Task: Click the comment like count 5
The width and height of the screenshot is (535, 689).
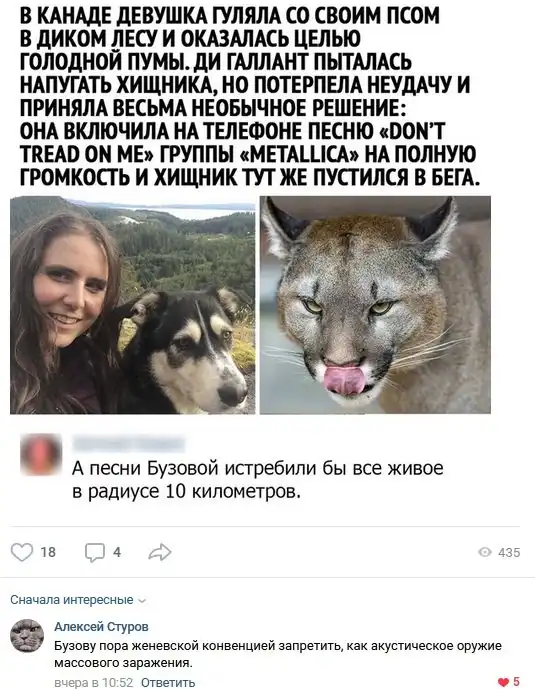Action: [x=516, y=682]
